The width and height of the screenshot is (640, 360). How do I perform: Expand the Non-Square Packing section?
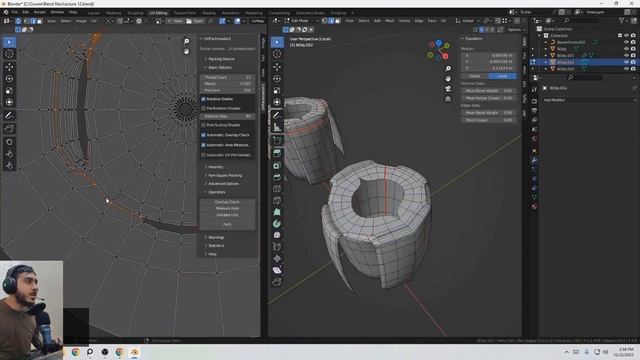pos(224,175)
